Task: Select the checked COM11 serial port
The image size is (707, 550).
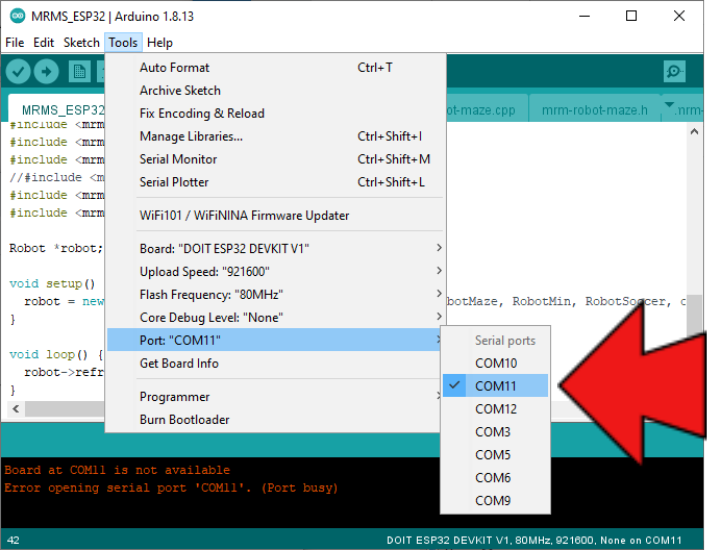Action: tap(495, 386)
